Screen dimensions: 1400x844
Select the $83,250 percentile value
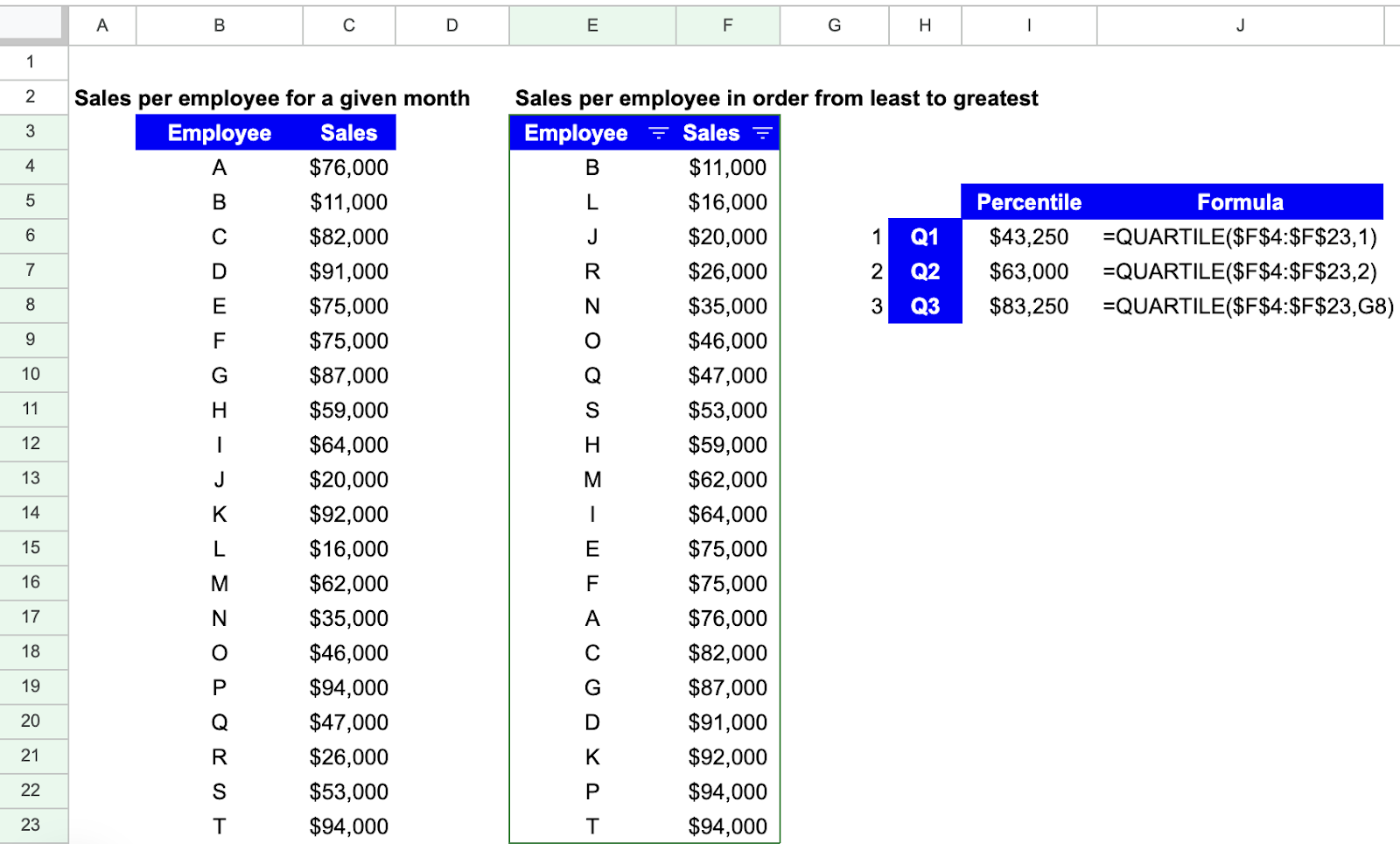pos(1029,306)
